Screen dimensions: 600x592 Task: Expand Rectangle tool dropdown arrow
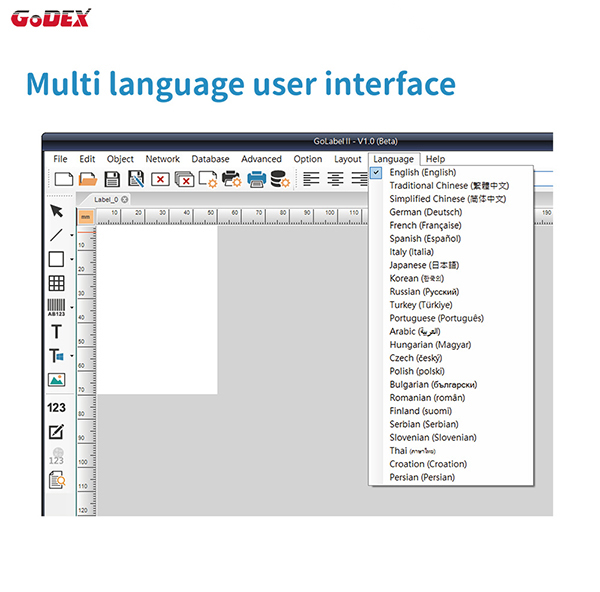point(72,259)
